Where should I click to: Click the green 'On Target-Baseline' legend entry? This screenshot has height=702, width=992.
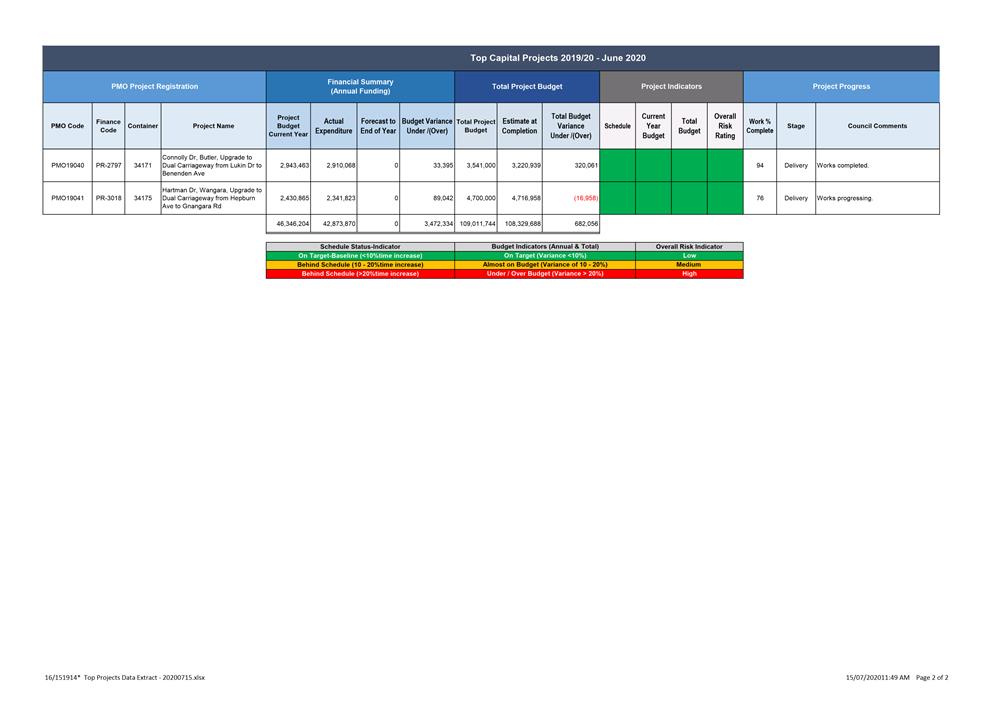(x=360, y=256)
